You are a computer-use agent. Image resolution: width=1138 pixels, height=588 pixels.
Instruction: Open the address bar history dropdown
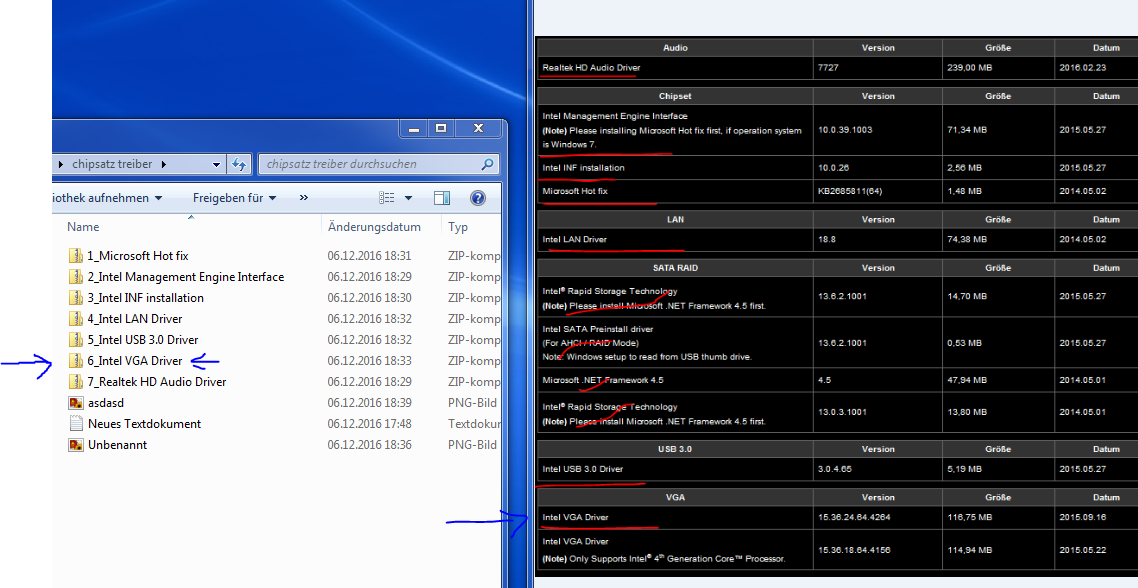pyautogui.click(x=216, y=165)
